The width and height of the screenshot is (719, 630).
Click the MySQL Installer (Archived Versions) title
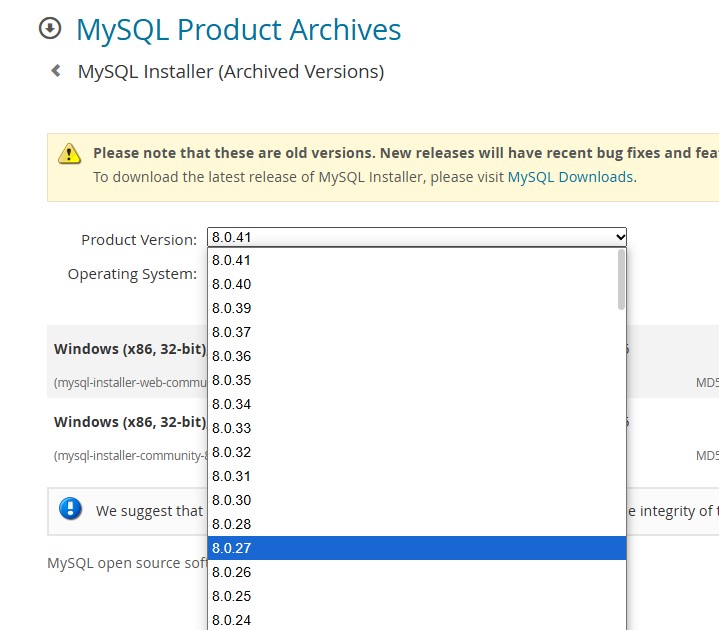(231, 72)
